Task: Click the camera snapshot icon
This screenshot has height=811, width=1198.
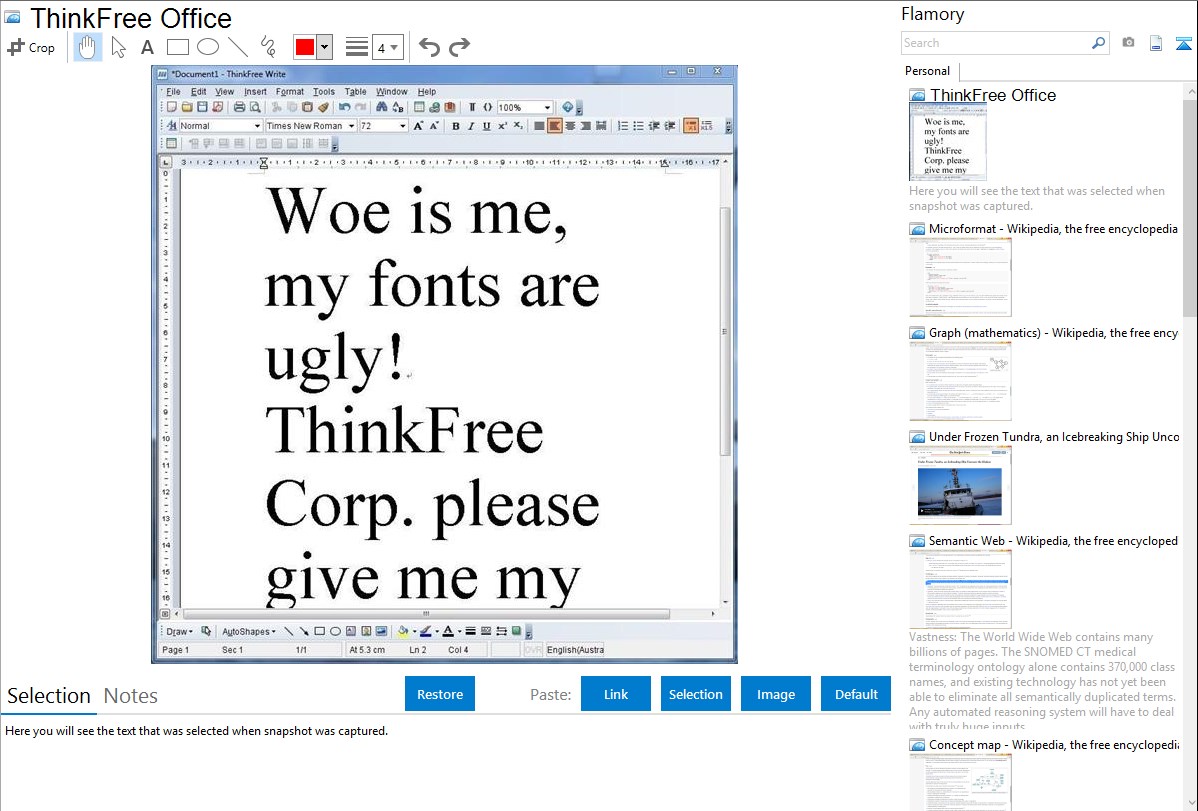Action: (x=1128, y=43)
